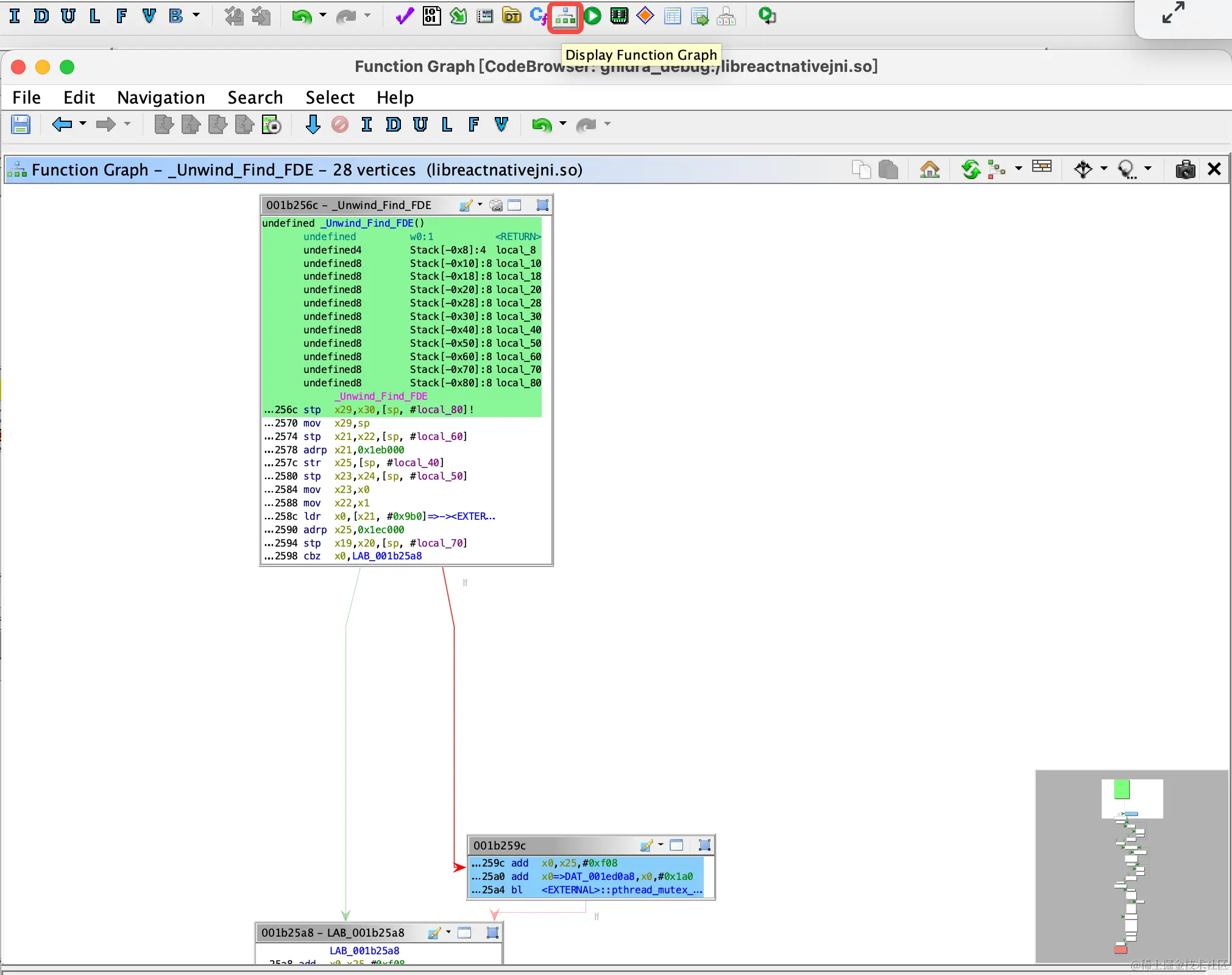Screen dimensions: 1232x975
Task: Open the Navigation menu
Action: click(x=161, y=97)
